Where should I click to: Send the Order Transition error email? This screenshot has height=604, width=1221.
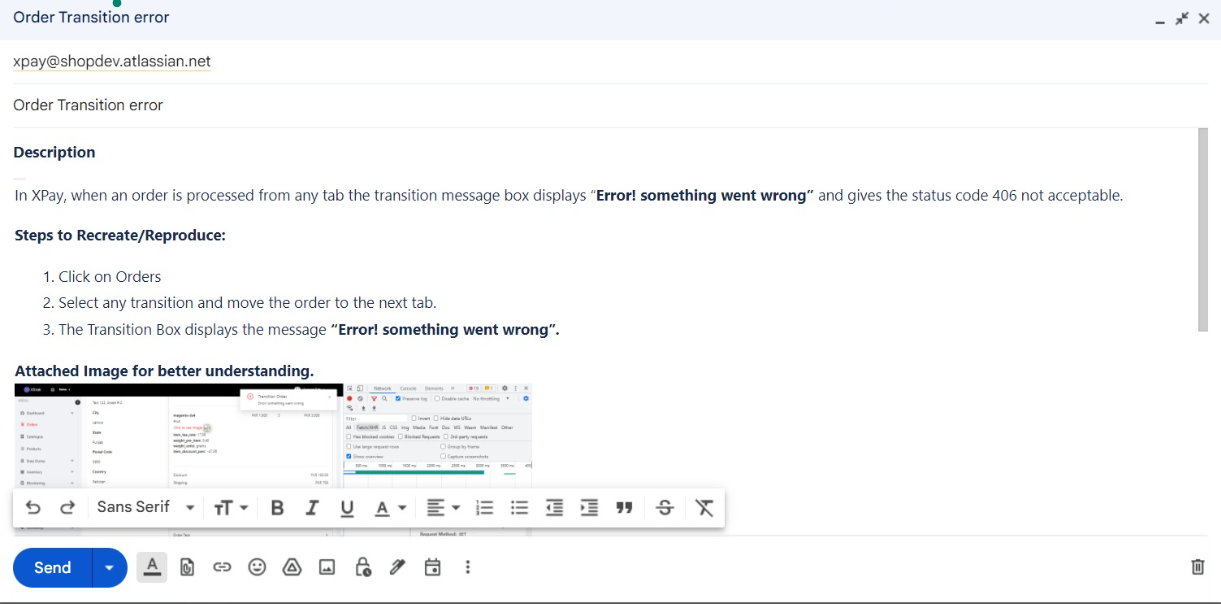[53, 568]
